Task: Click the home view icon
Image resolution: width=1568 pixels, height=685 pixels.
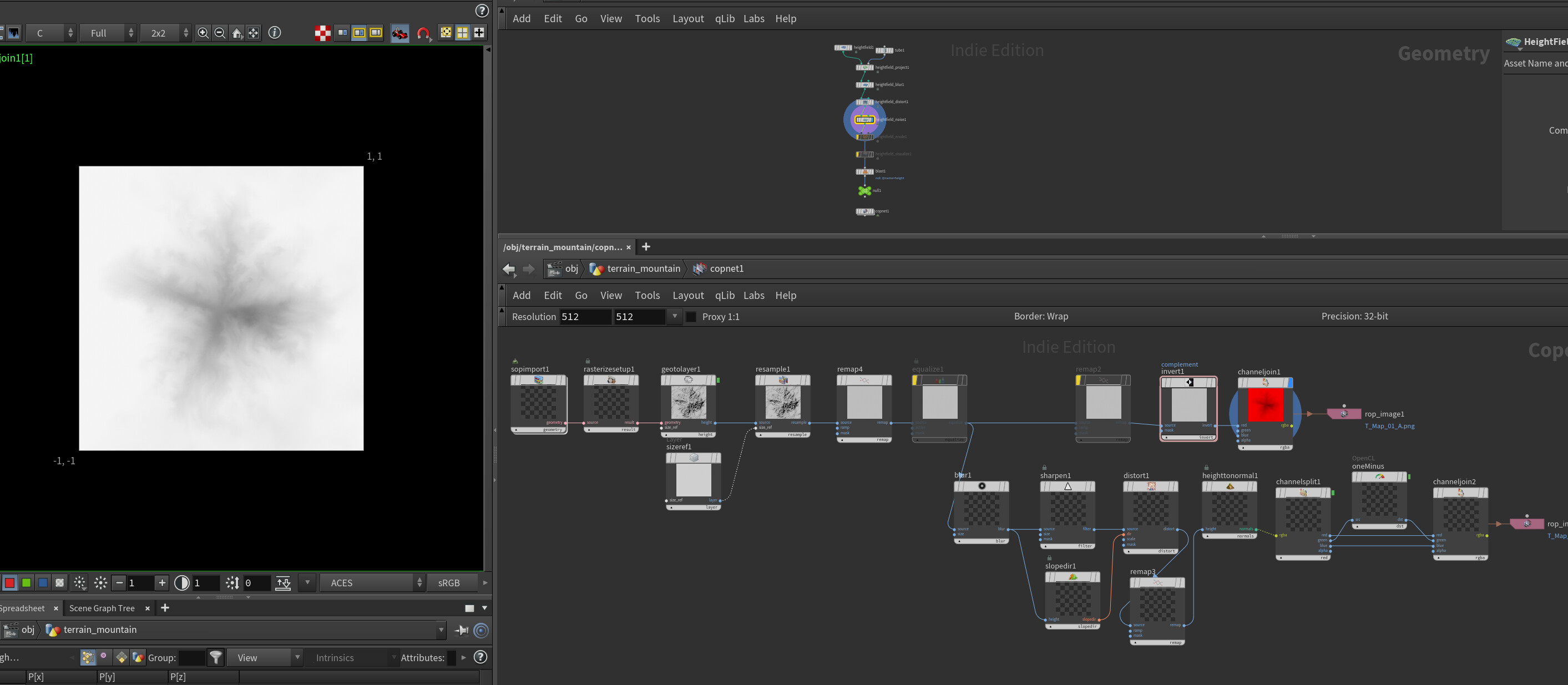Action: tap(237, 33)
